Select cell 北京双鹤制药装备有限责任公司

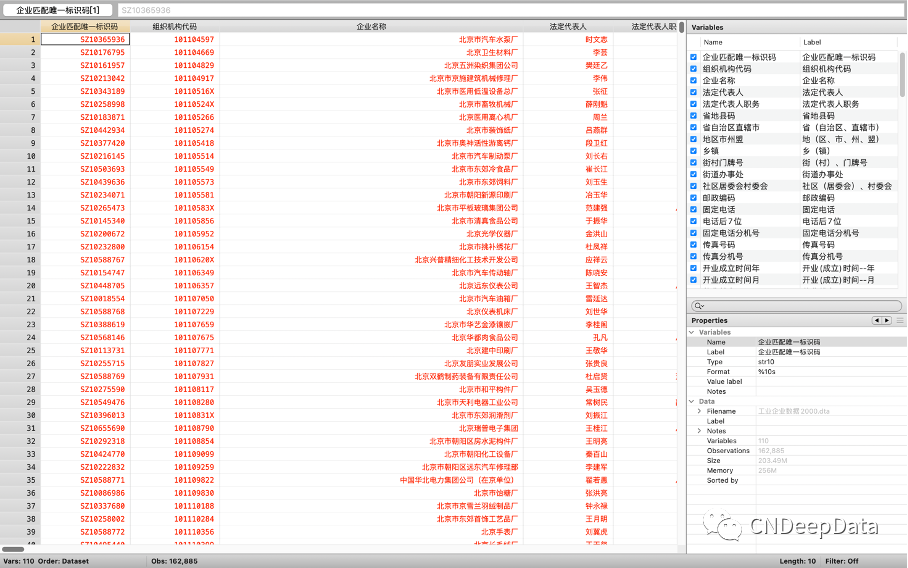(x=371, y=376)
